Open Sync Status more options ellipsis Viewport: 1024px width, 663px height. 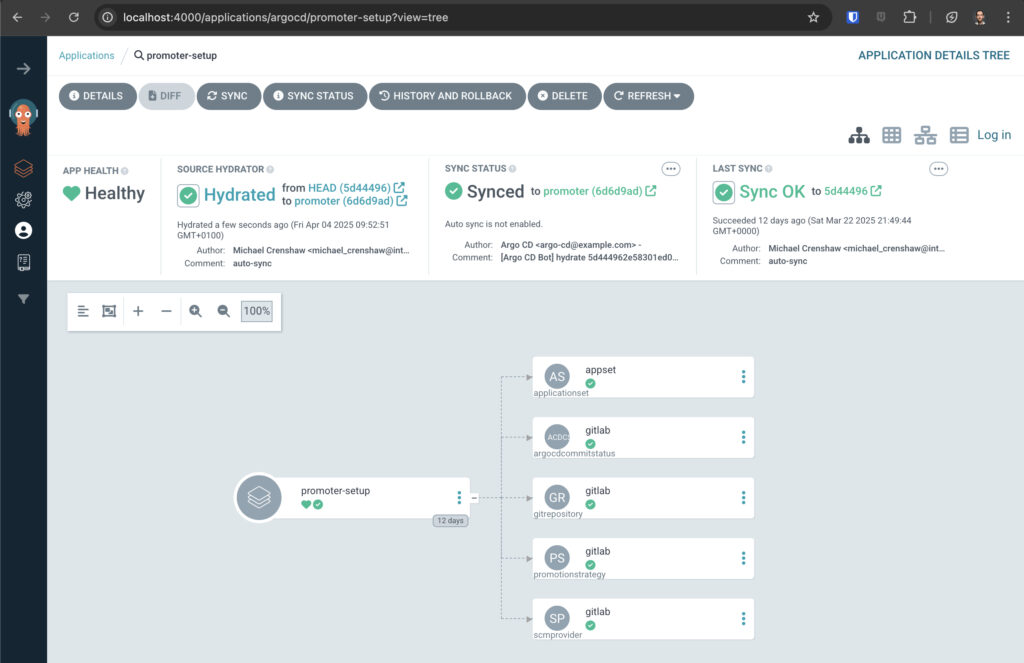(671, 169)
